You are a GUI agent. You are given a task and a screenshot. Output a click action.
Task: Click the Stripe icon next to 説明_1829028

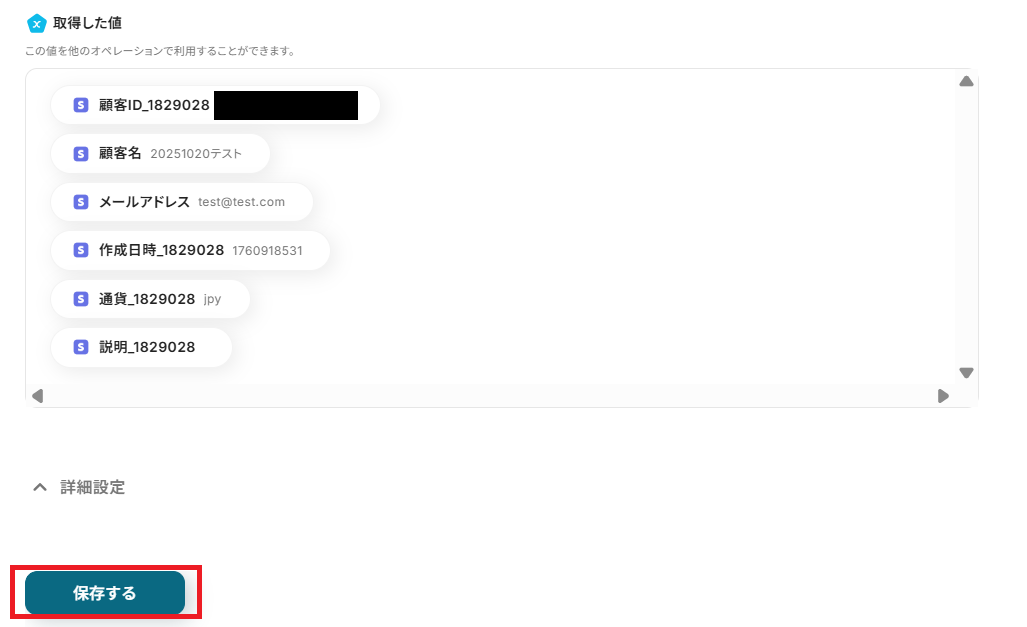point(81,347)
